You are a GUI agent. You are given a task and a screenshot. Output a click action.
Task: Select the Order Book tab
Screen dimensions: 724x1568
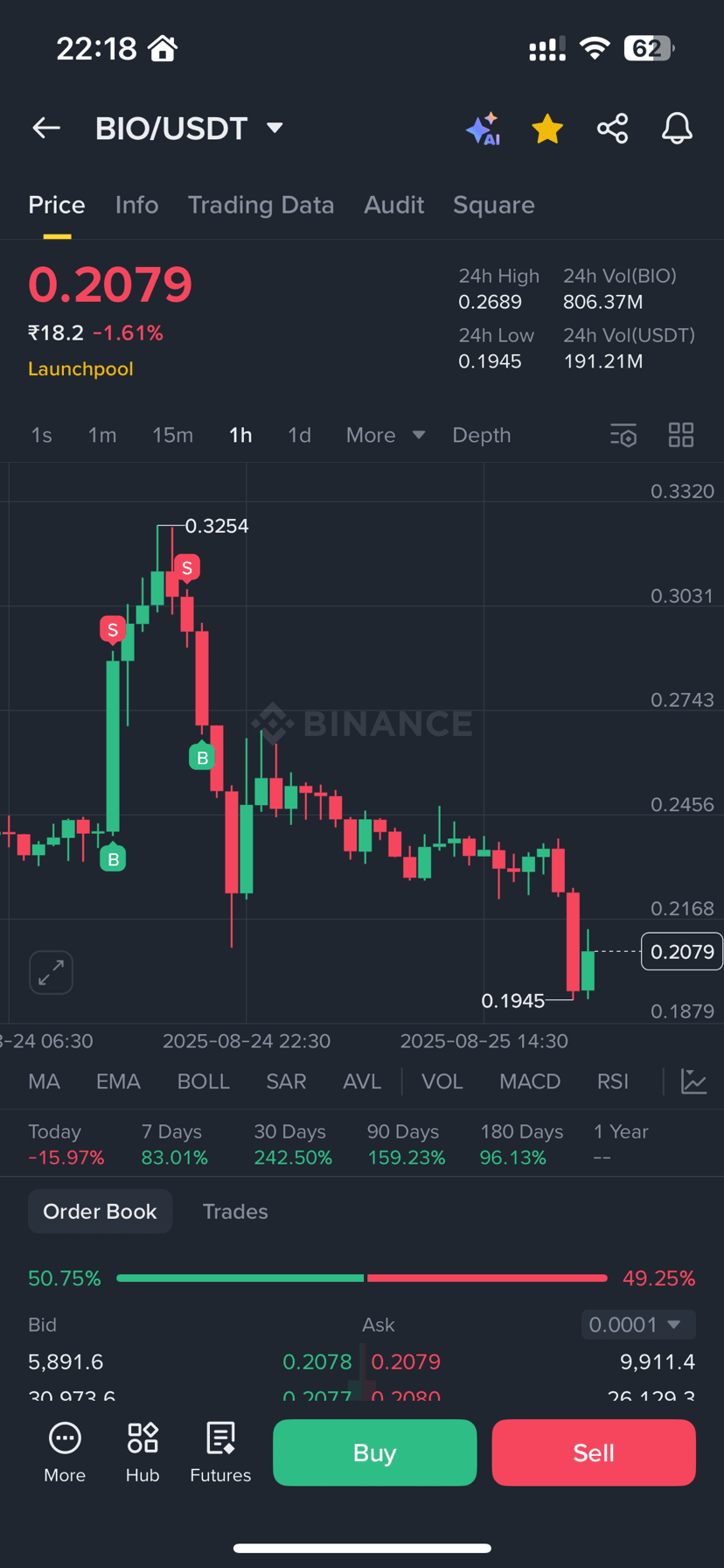point(100,1211)
